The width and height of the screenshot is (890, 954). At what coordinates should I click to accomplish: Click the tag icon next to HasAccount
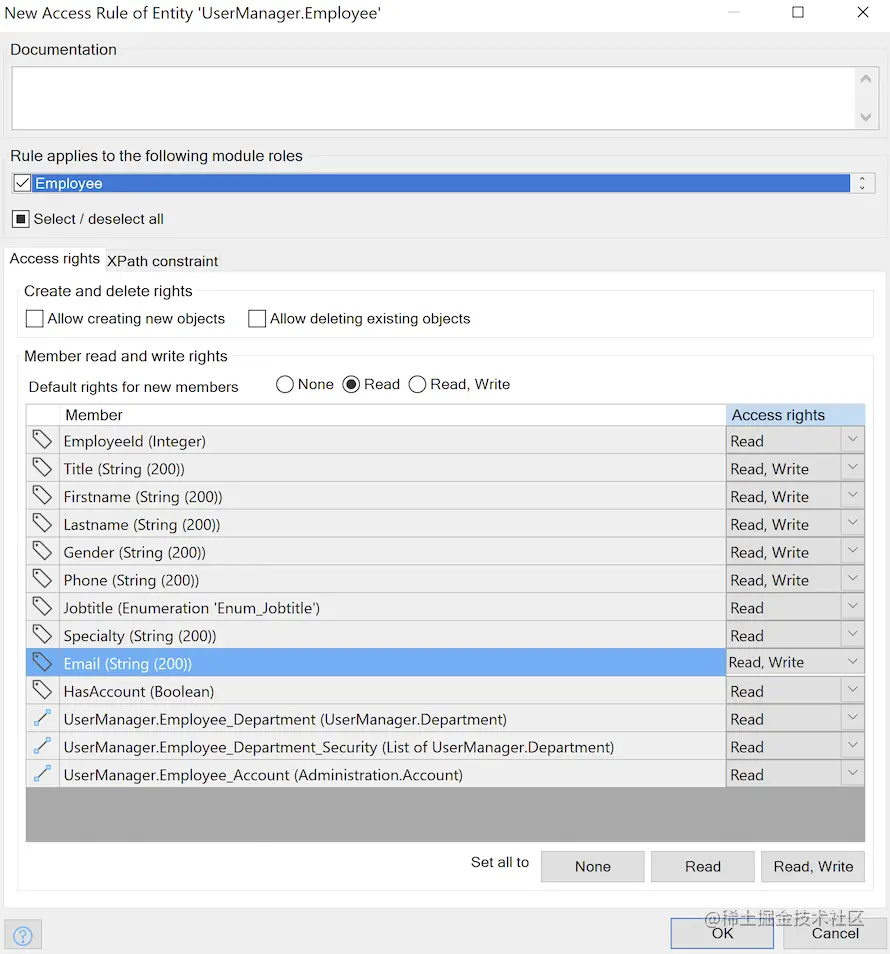coord(42,691)
